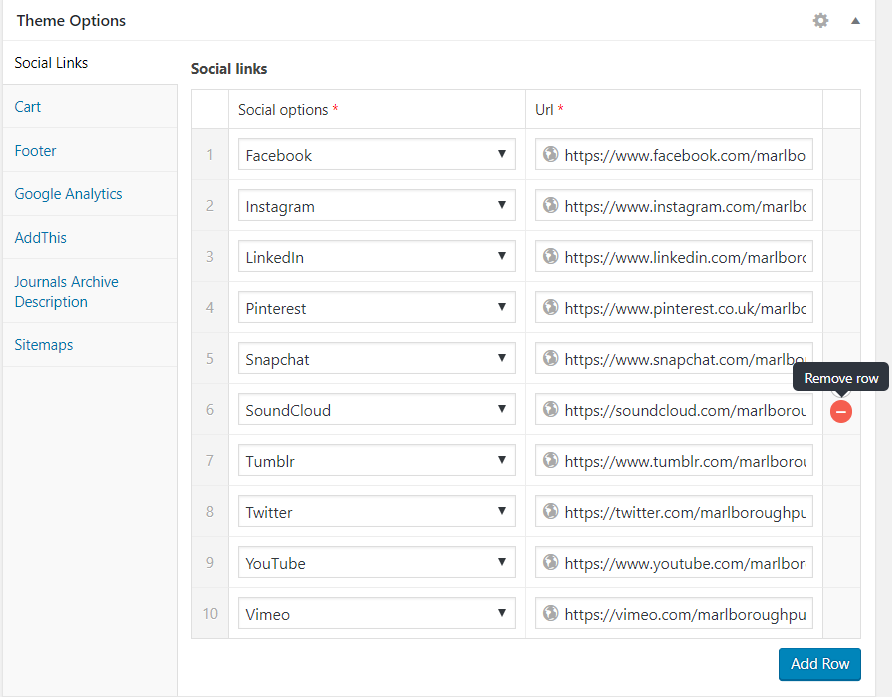Click globe icon in Twitter URL field
The image size is (892, 697).
[550, 511]
